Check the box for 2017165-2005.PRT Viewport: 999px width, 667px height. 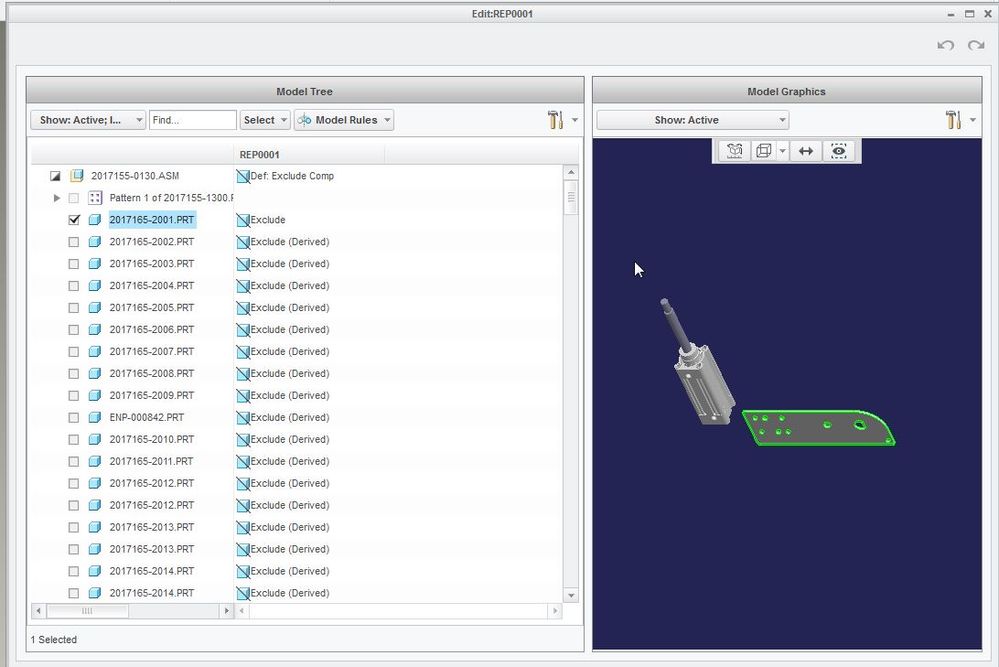pos(74,308)
